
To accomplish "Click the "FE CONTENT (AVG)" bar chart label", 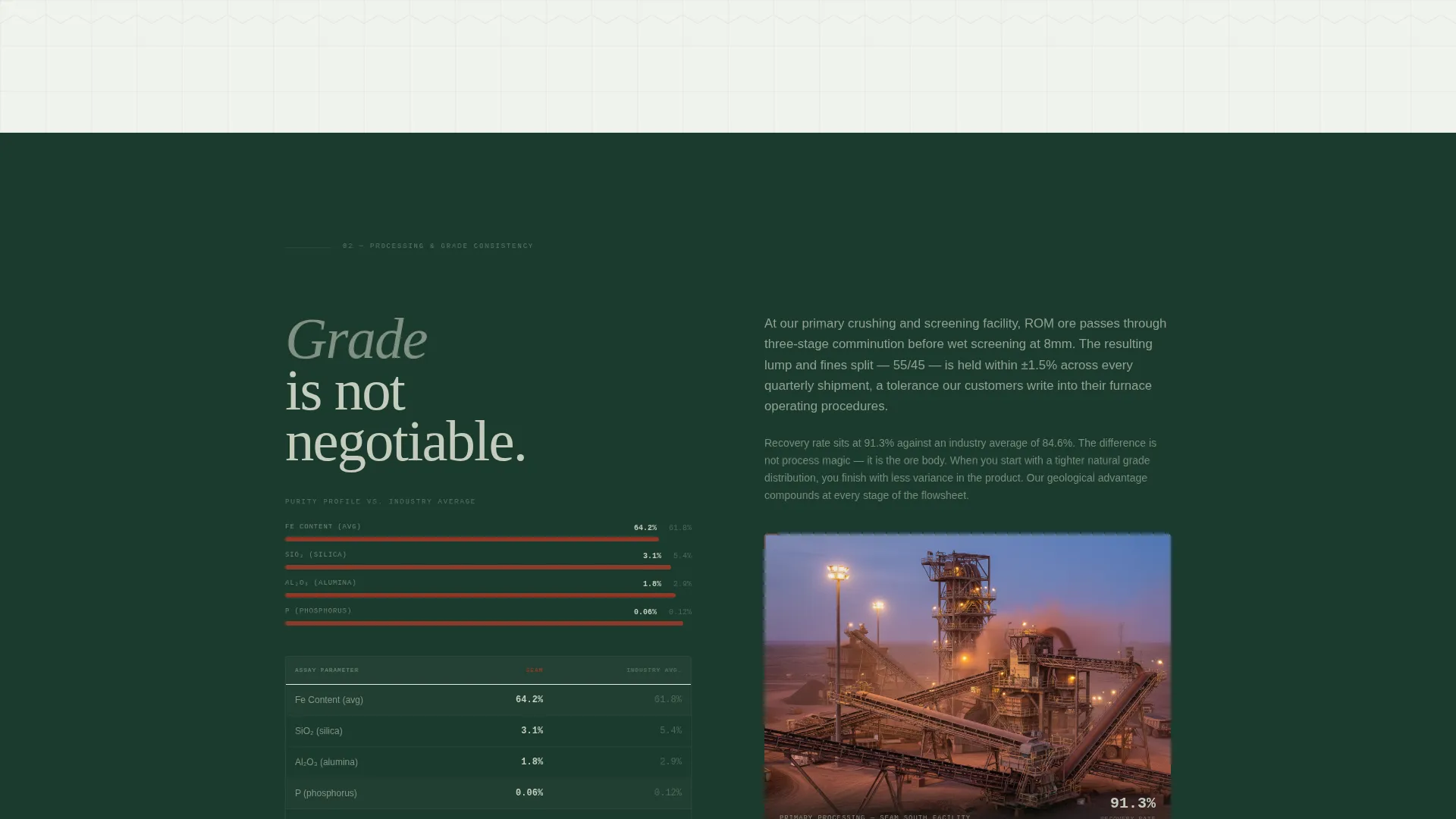I will [x=323, y=526].
